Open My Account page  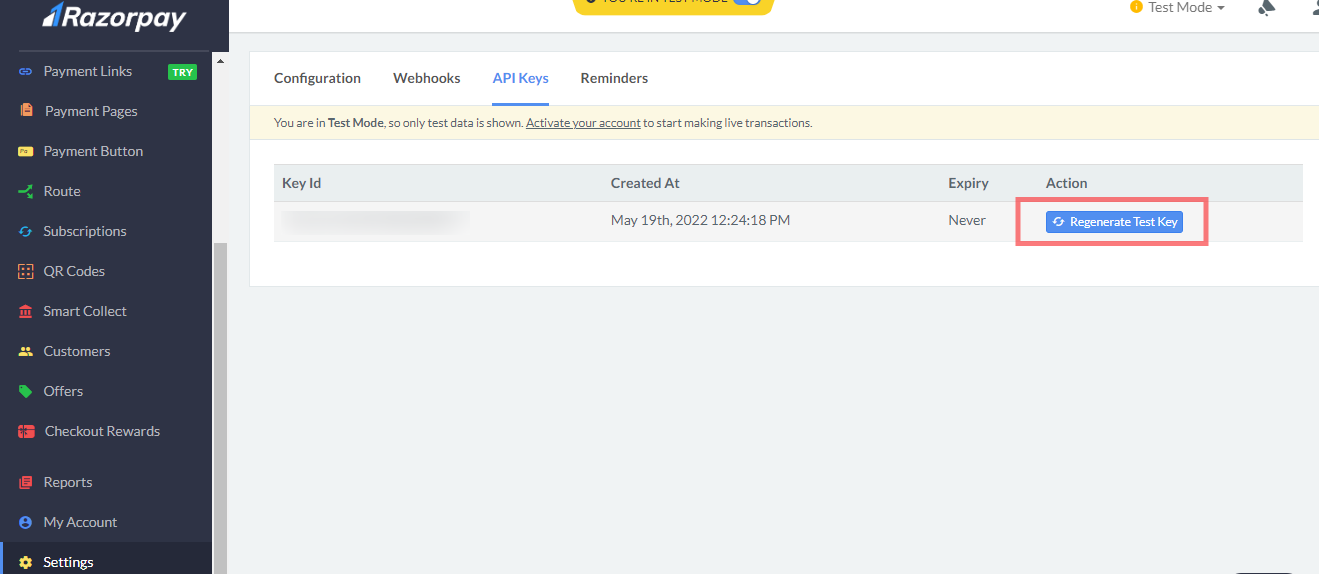80,522
